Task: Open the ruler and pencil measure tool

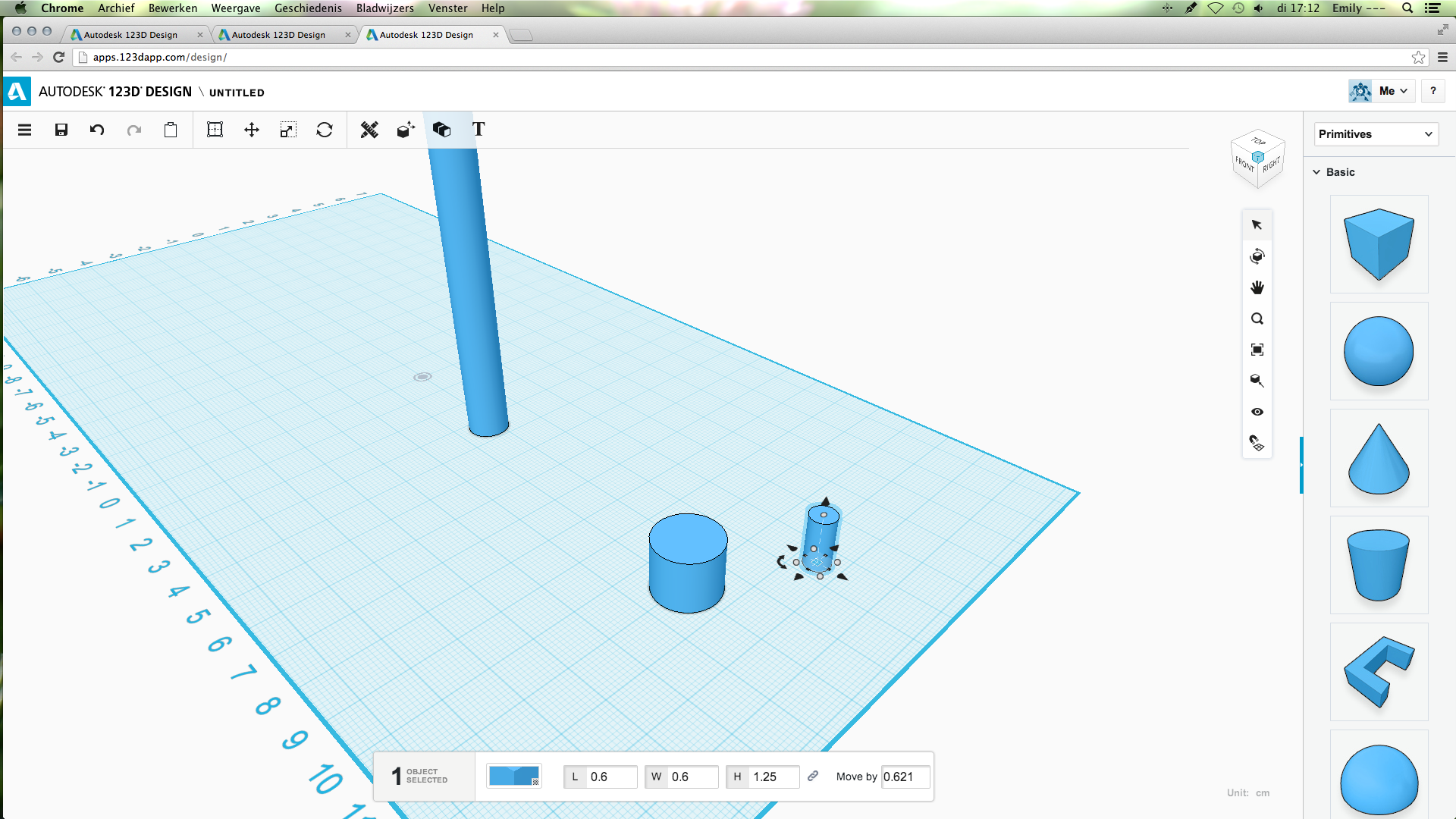Action: (x=369, y=130)
